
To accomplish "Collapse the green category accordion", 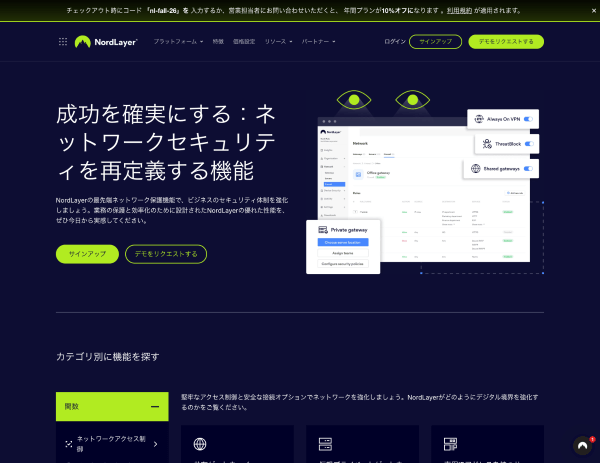I will pos(112,406).
